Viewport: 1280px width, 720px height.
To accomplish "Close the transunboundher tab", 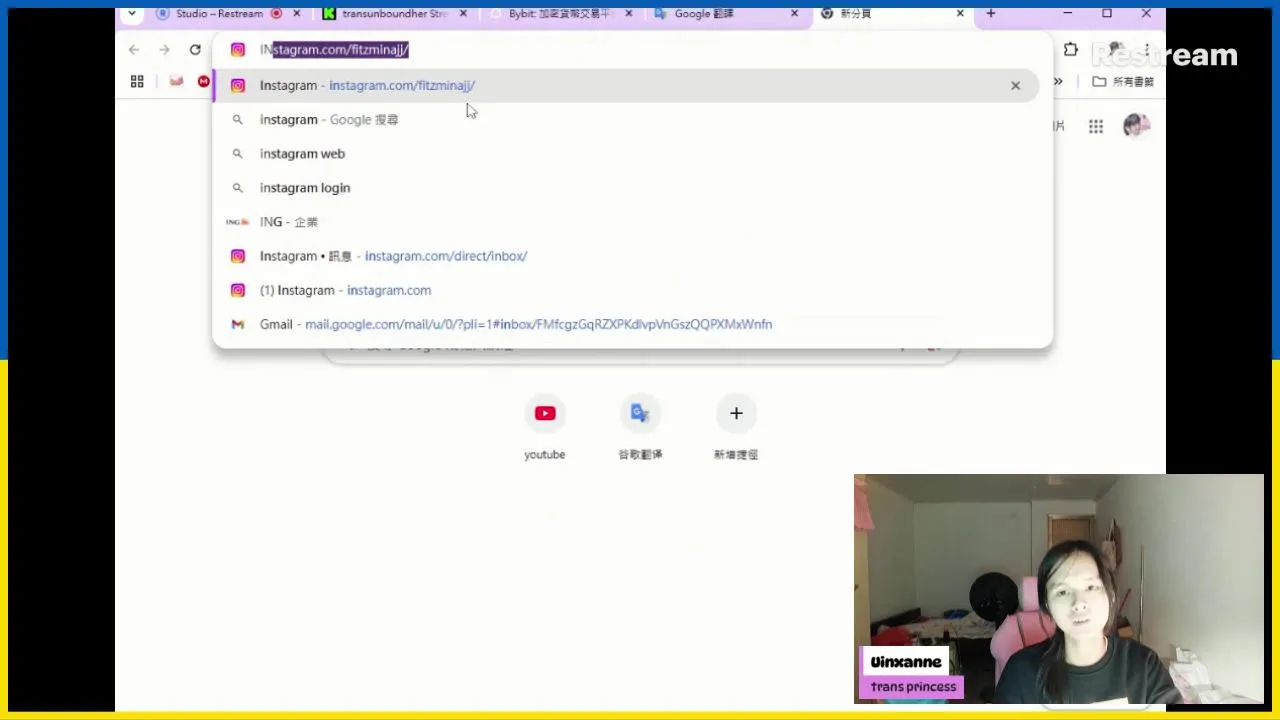I will pos(463,14).
